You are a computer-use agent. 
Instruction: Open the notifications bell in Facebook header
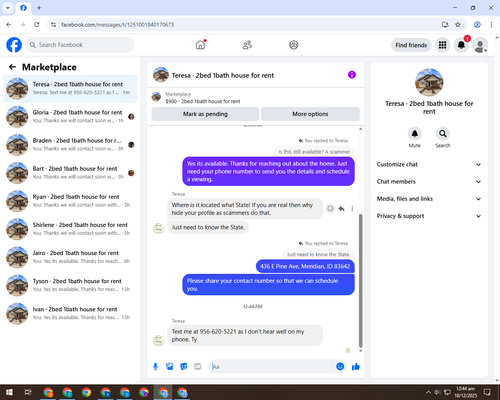[x=461, y=45]
